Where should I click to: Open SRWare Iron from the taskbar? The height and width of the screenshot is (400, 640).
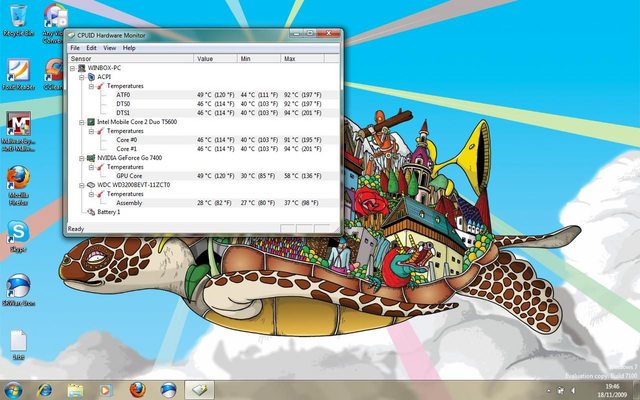click(x=168, y=390)
